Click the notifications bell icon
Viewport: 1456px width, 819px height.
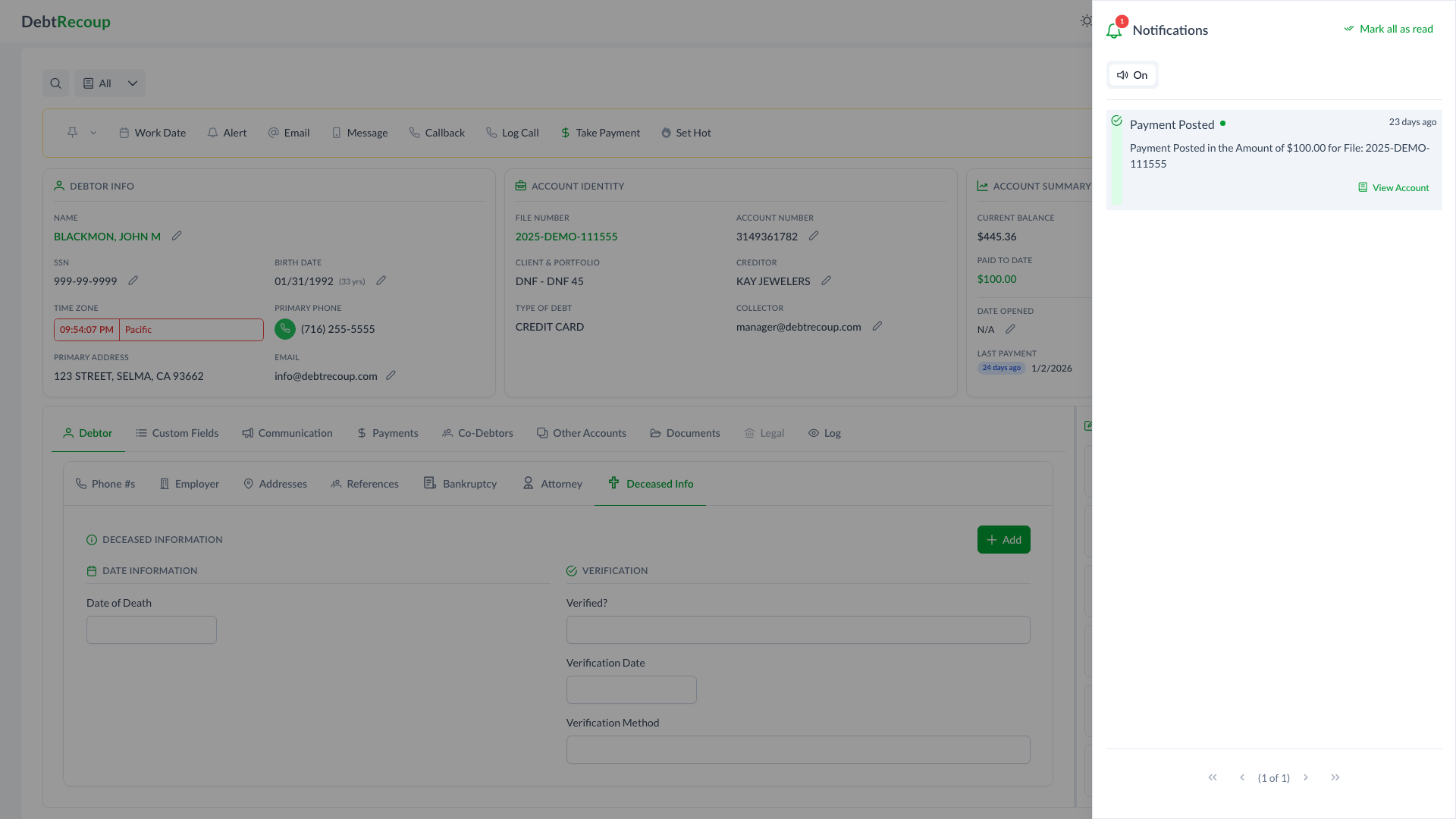[1113, 30]
